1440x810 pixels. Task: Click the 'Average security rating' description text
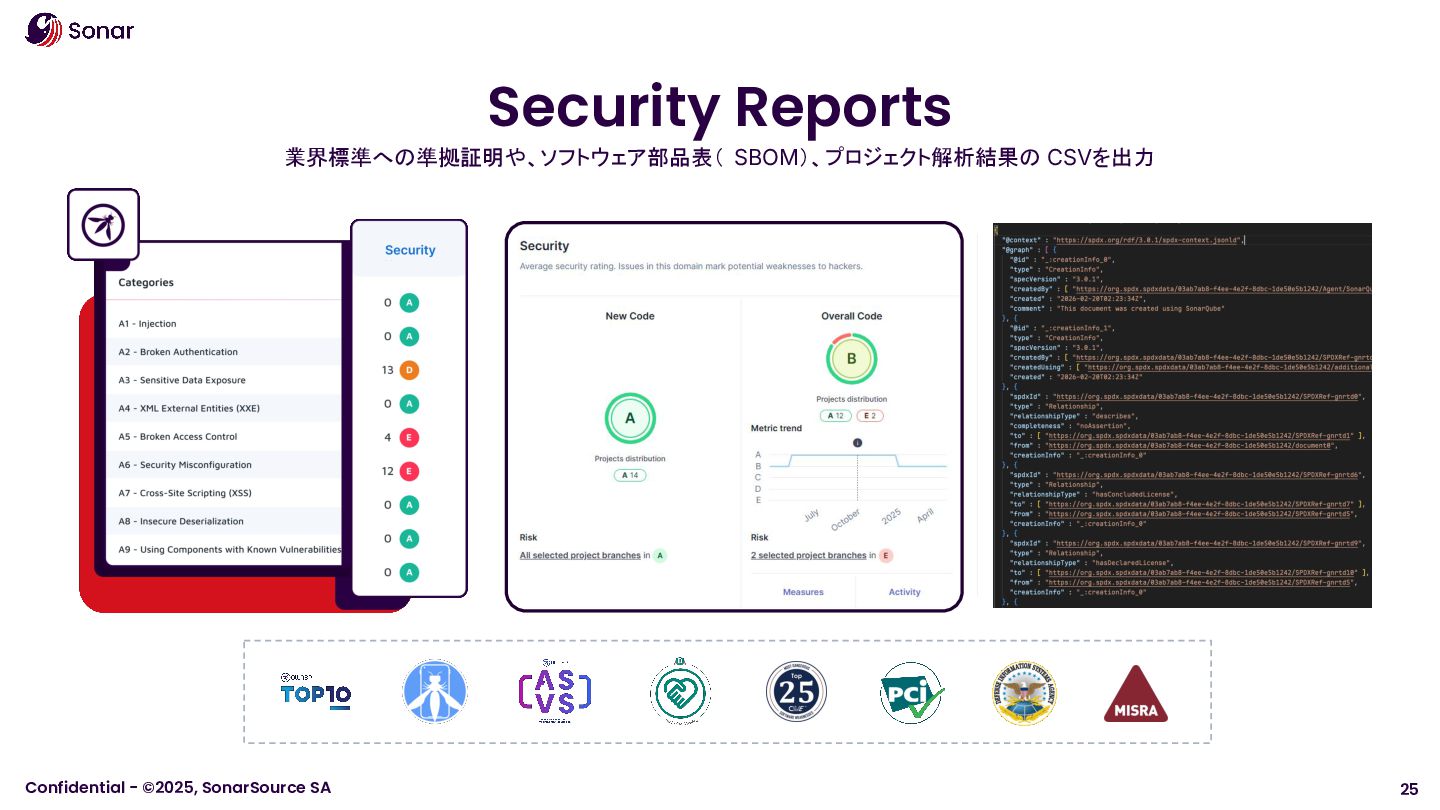click(691, 266)
